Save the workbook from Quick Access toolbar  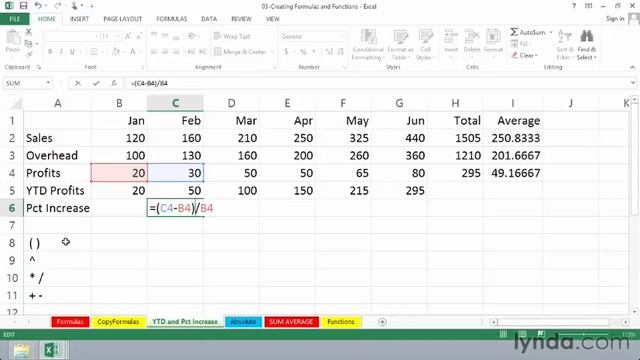[x=23, y=6]
